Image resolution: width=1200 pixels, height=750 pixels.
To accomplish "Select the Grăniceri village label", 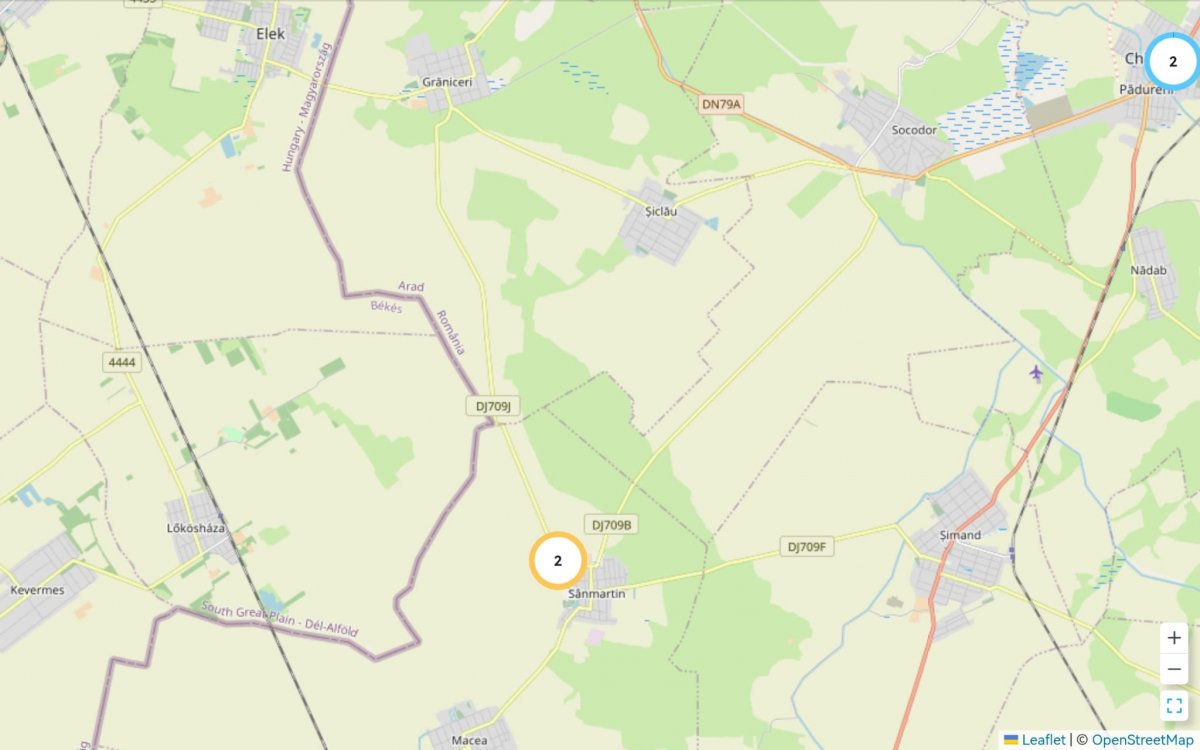I will pyautogui.click(x=446, y=81).
